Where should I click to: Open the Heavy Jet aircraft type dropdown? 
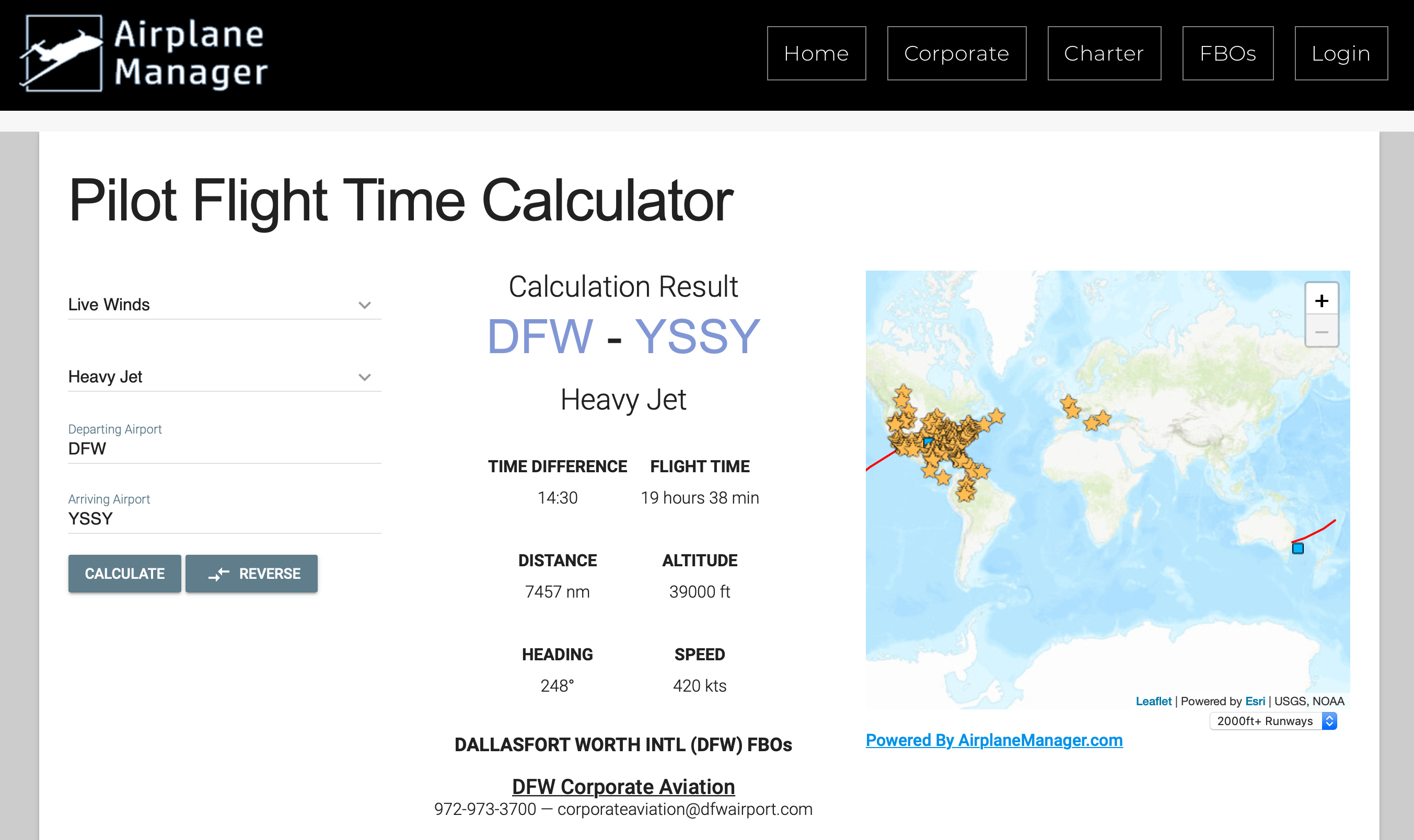(224, 377)
